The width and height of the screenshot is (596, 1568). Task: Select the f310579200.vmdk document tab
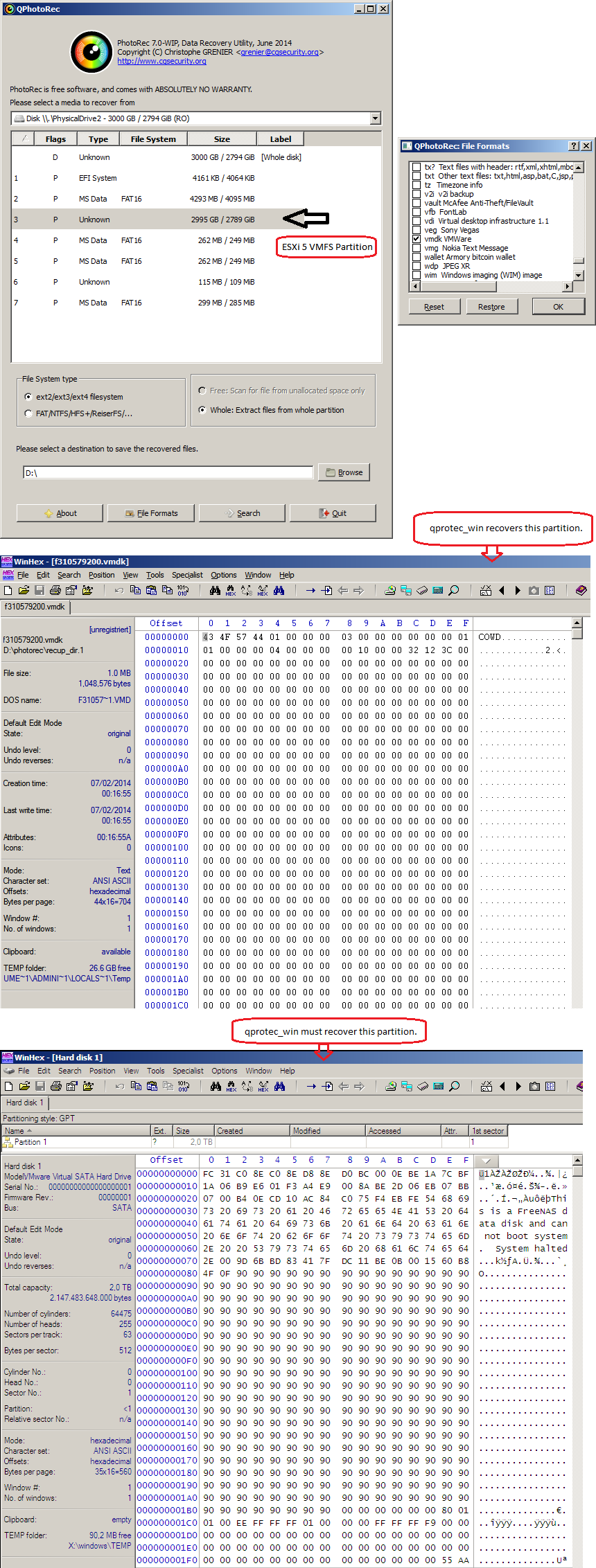35,607
